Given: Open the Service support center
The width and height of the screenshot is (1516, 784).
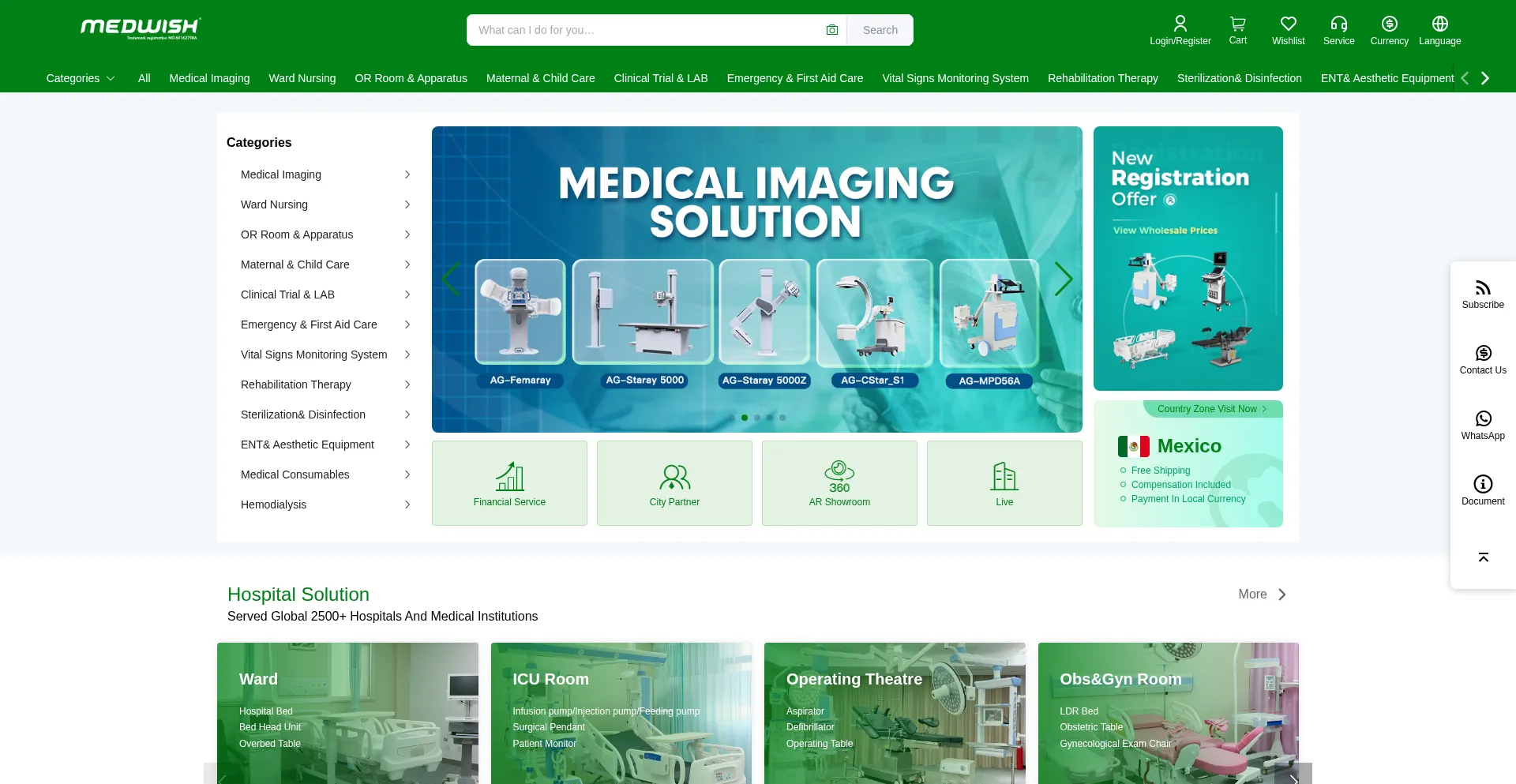Looking at the screenshot, I should [1338, 29].
